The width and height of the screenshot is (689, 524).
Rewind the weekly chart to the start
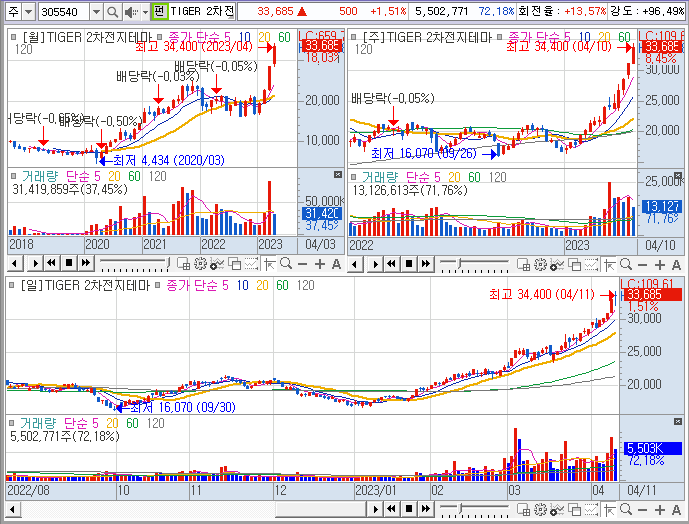pos(392,264)
